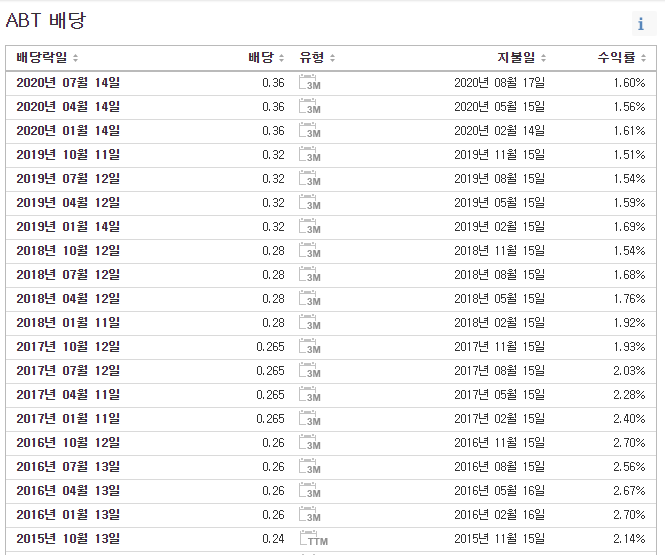Image resolution: width=665 pixels, height=555 pixels.
Task: Click the ABT 배당 heading
Action: [x=46, y=20]
